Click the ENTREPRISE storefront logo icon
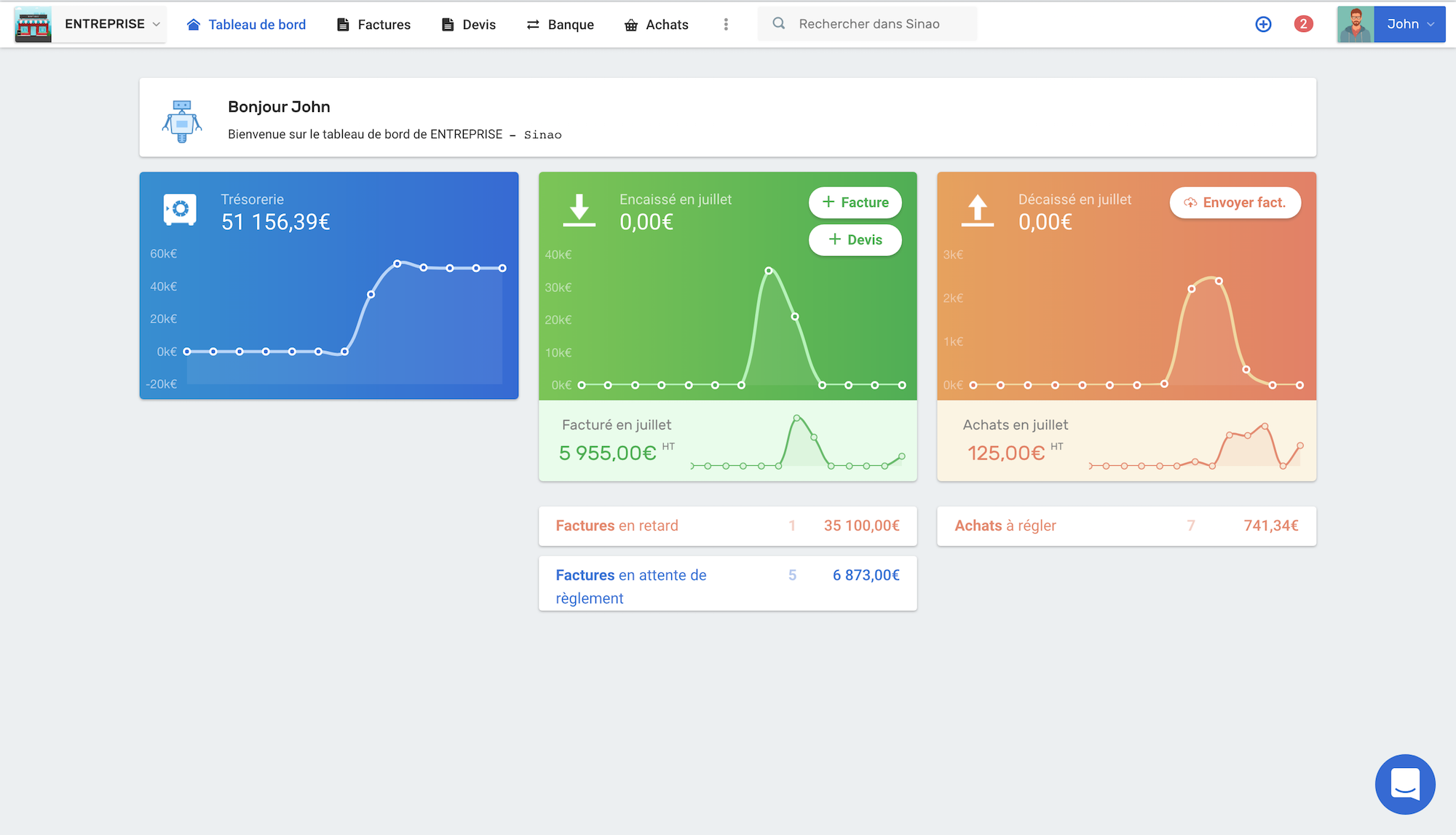The image size is (1456, 835). (33, 24)
